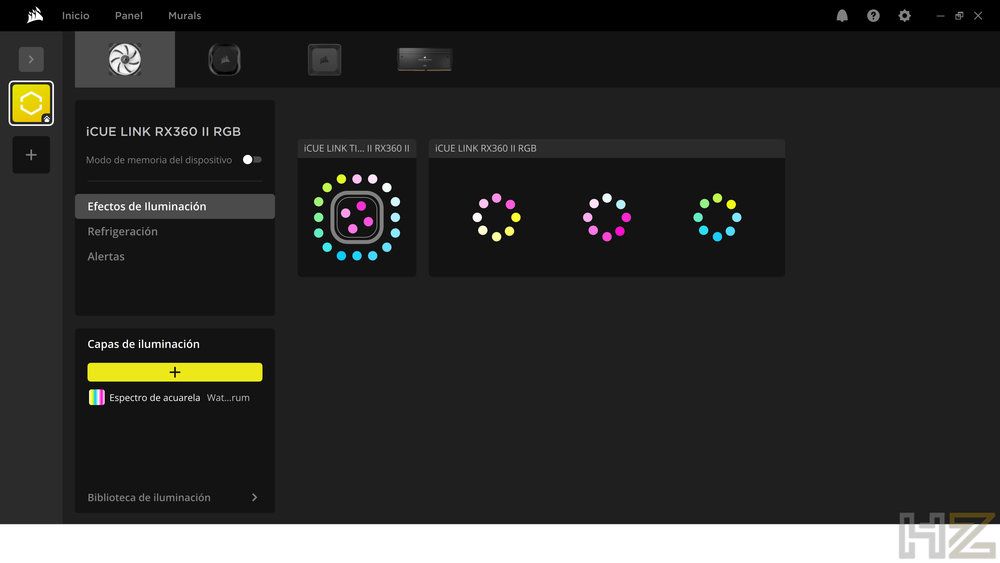Open the Murals menu
The width and height of the screenshot is (1000, 563).
(184, 15)
